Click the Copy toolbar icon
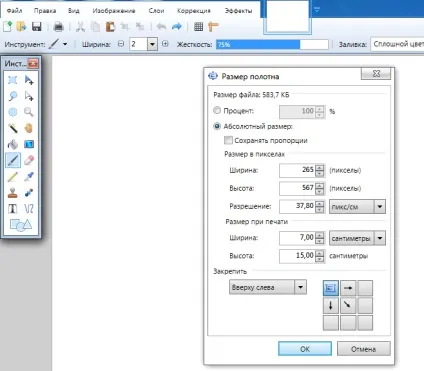The height and width of the screenshot is (371, 424). 95,27
